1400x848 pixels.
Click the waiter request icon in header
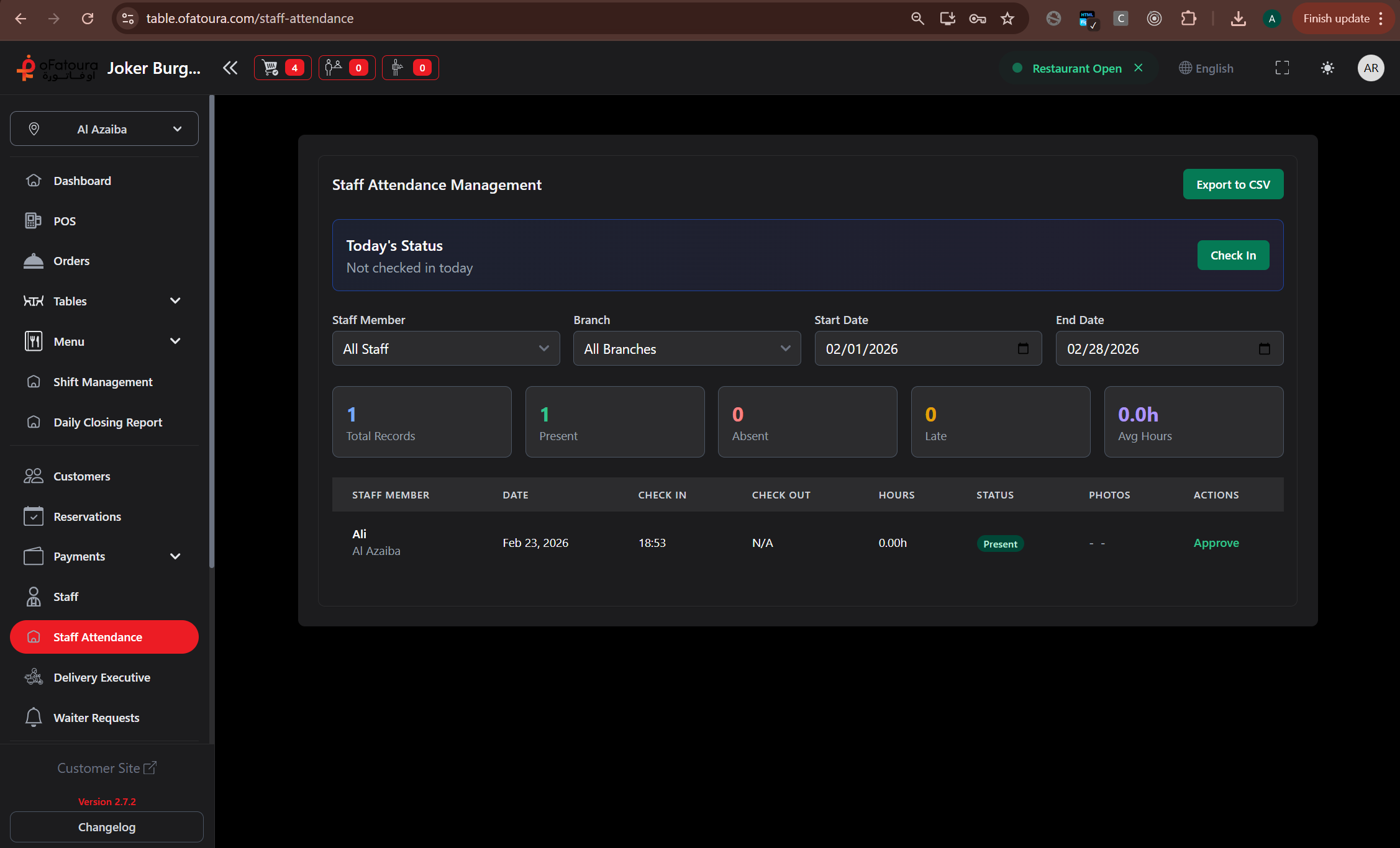pos(410,68)
